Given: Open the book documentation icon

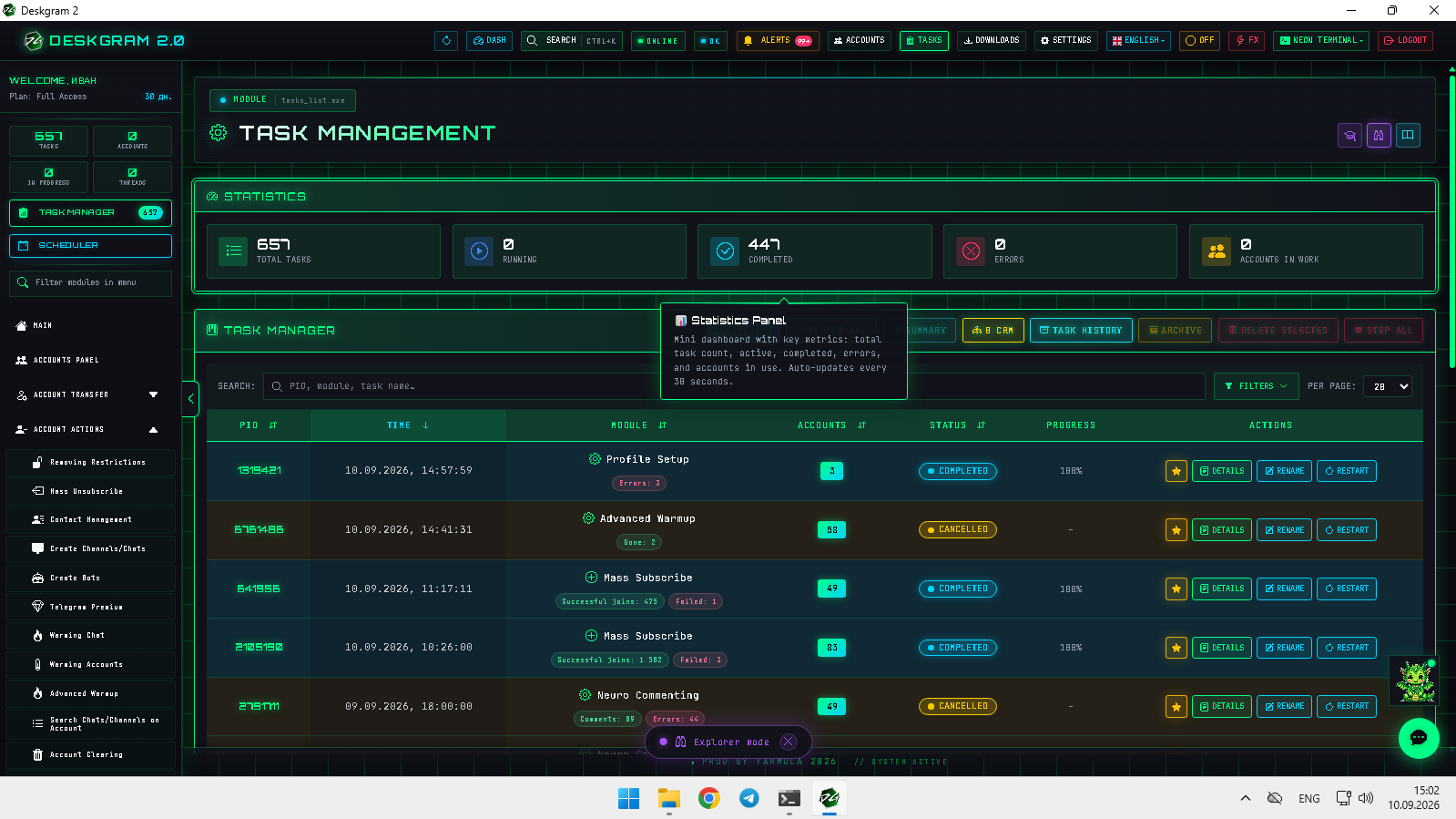Looking at the screenshot, I should [x=1408, y=136].
